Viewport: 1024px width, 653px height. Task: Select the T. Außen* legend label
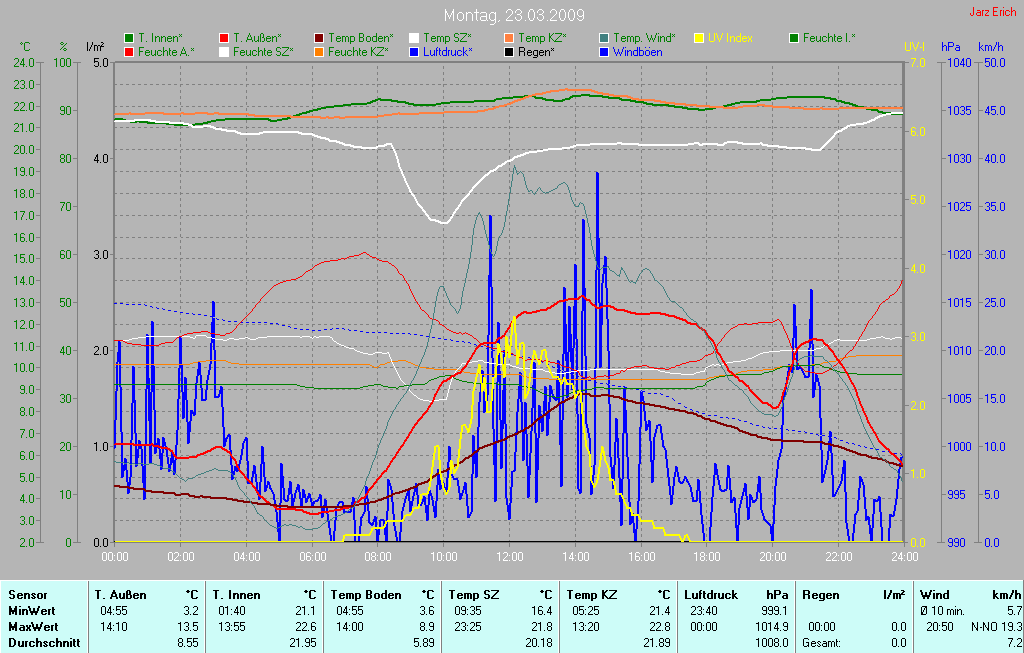(257, 39)
